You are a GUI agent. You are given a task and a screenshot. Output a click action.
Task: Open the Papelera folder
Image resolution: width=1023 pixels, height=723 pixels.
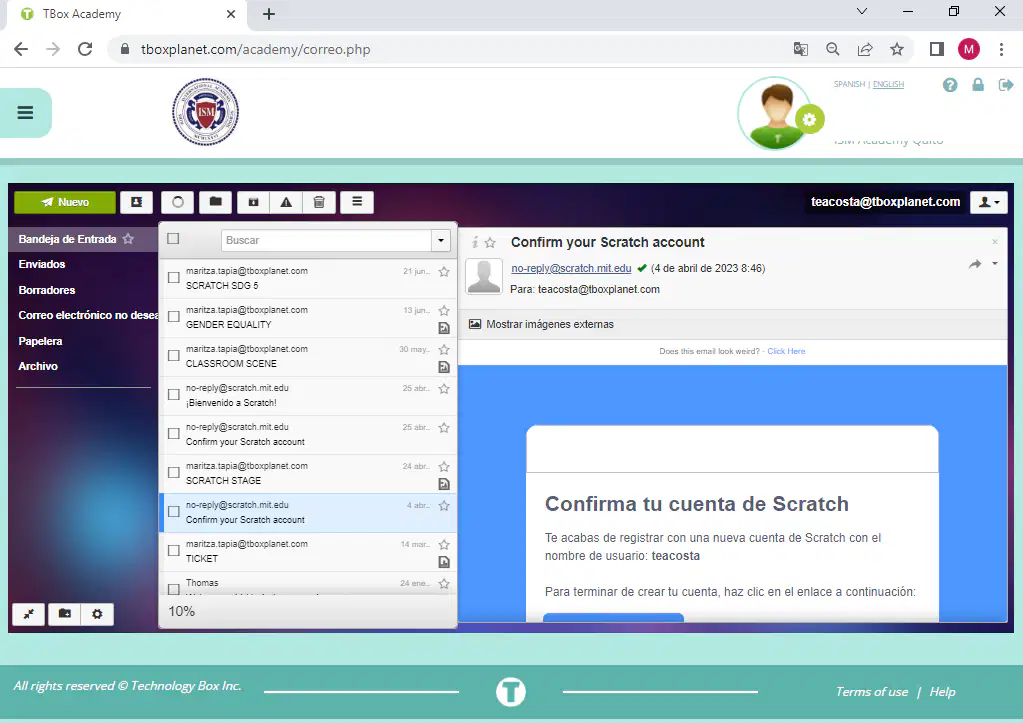tap(40, 341)
